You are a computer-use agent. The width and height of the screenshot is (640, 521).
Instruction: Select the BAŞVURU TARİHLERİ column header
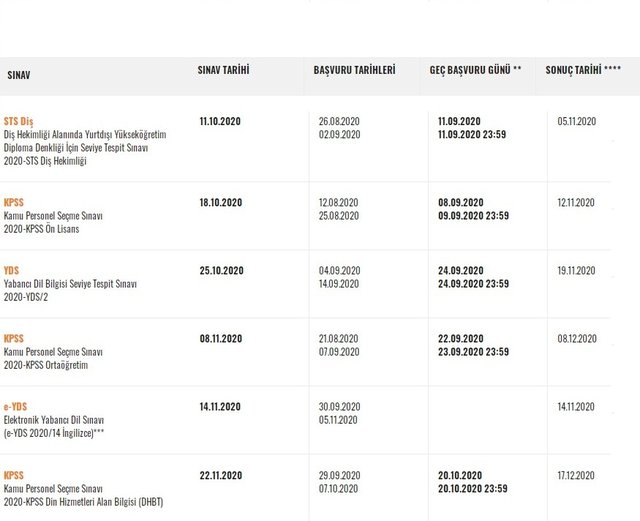tap(354, 70)
